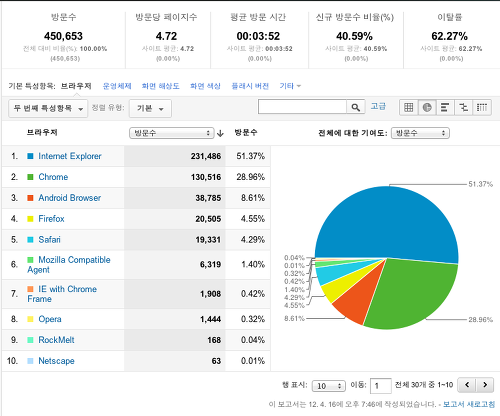Select the comparison view icon

tap(463, 107)
